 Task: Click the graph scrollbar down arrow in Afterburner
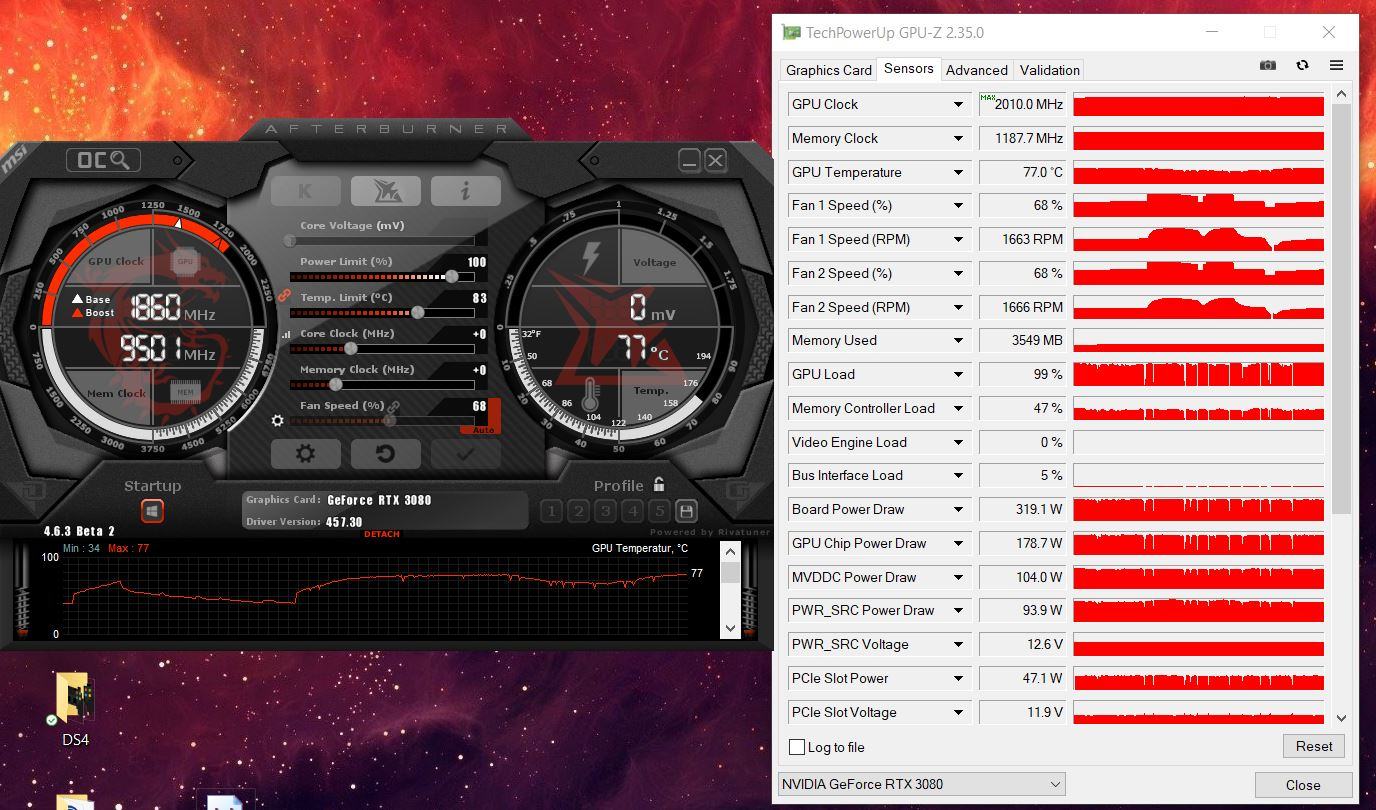click(730, 627)
